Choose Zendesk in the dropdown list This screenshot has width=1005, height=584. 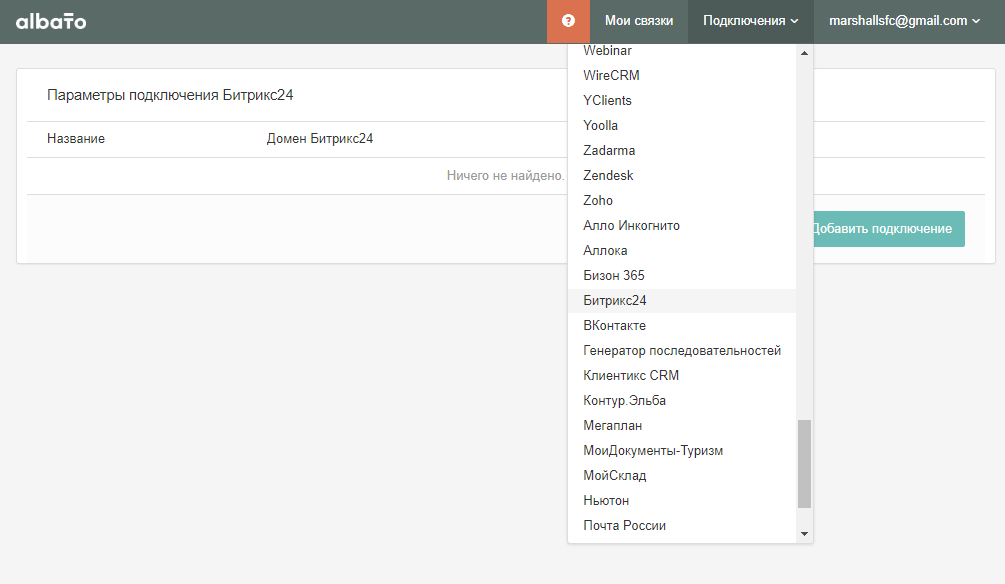click(682, 176)
